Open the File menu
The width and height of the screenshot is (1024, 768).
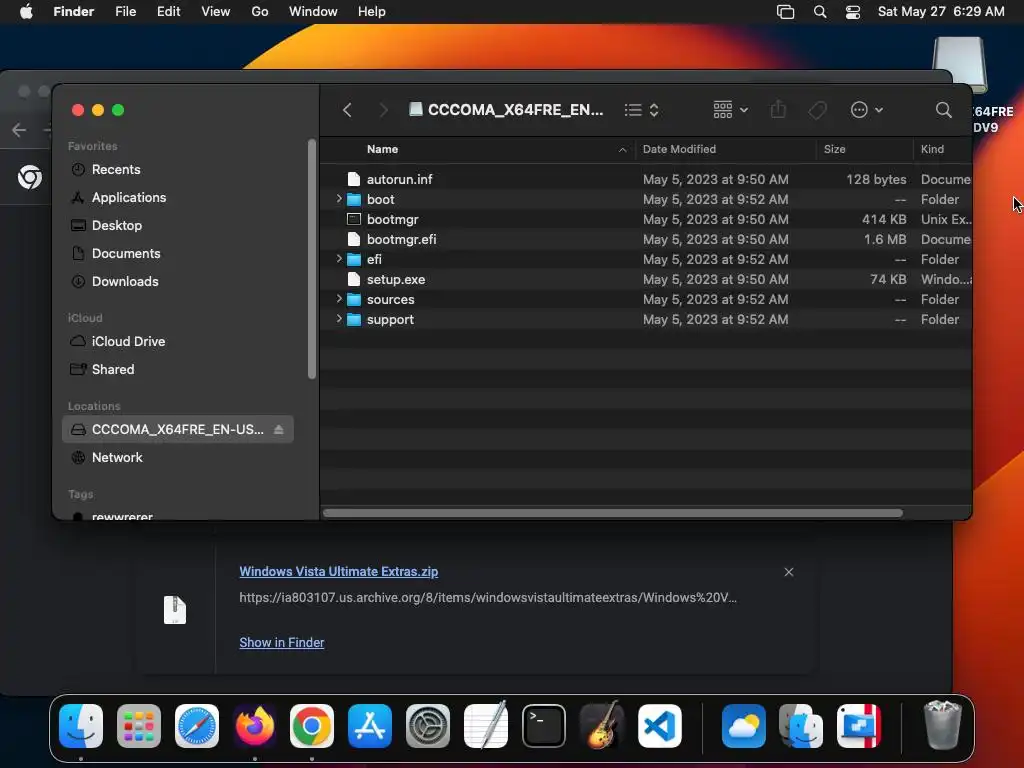point(125,12)
